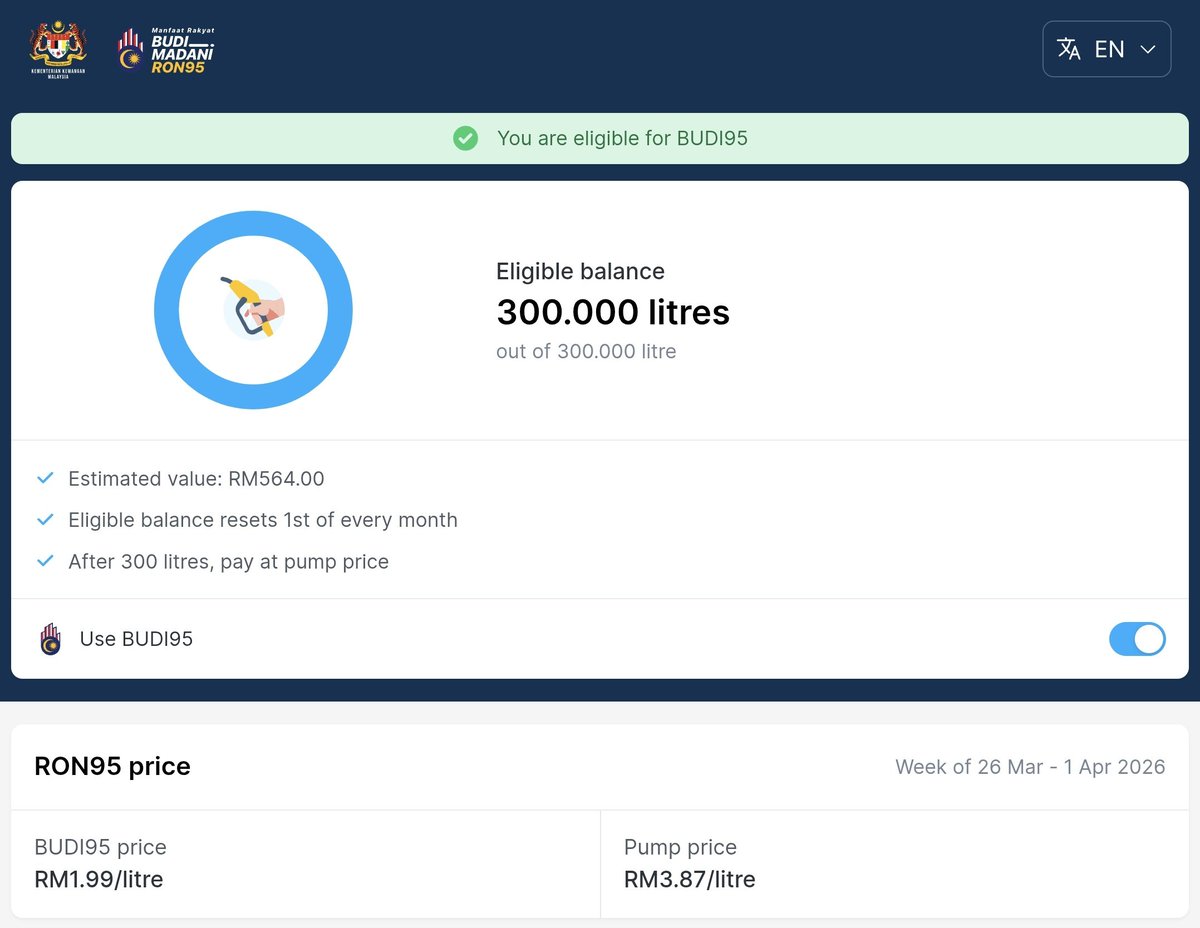1200x928 pixels.
Task: Click the checkmark beside balance resets line
Action: coord(45,520)
